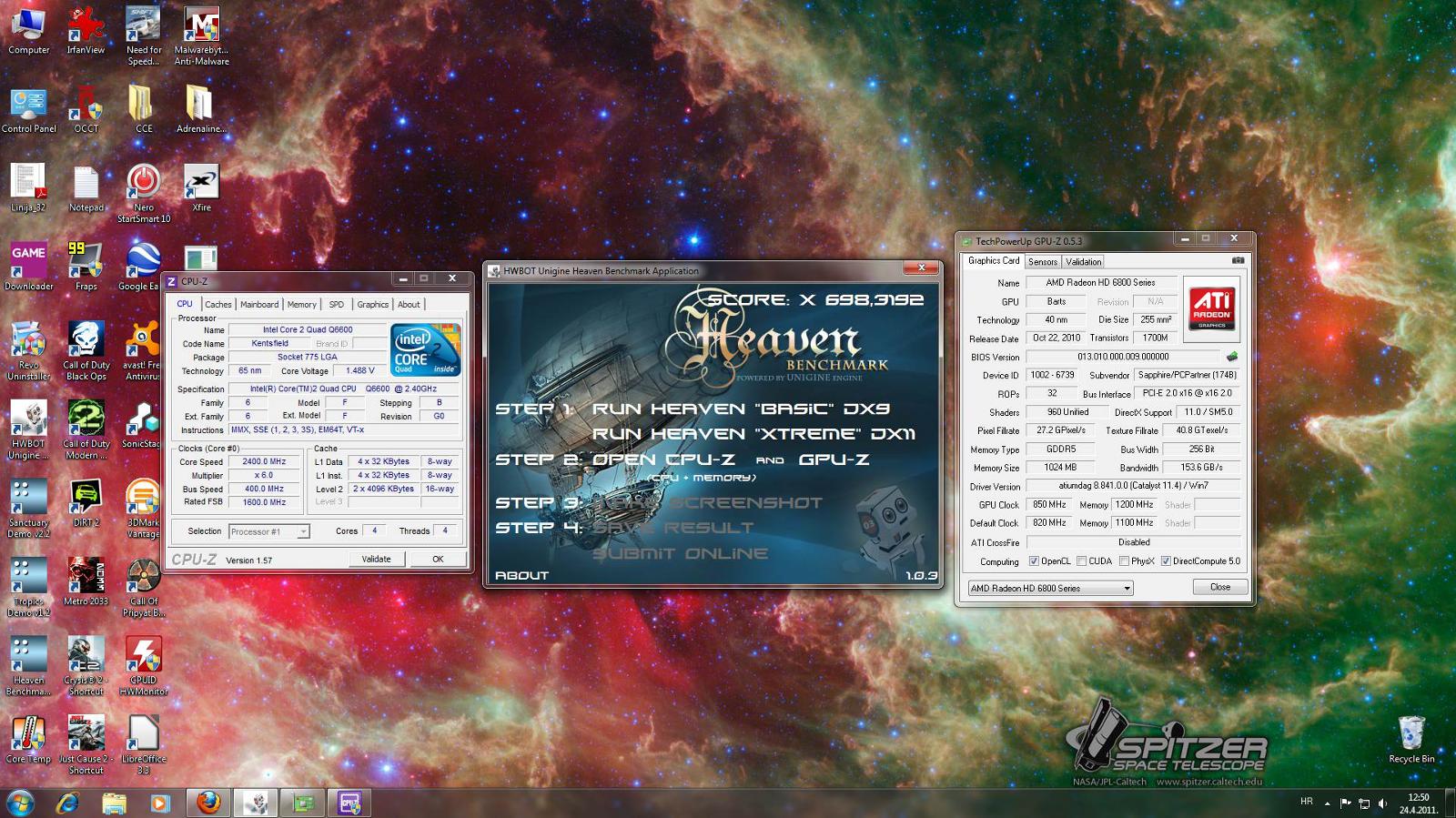The height and width of the screenshot is (818, 1456).
Task: Open the About tab in CPU-Z
Action: pyautogui.click(x=409, y=305)
